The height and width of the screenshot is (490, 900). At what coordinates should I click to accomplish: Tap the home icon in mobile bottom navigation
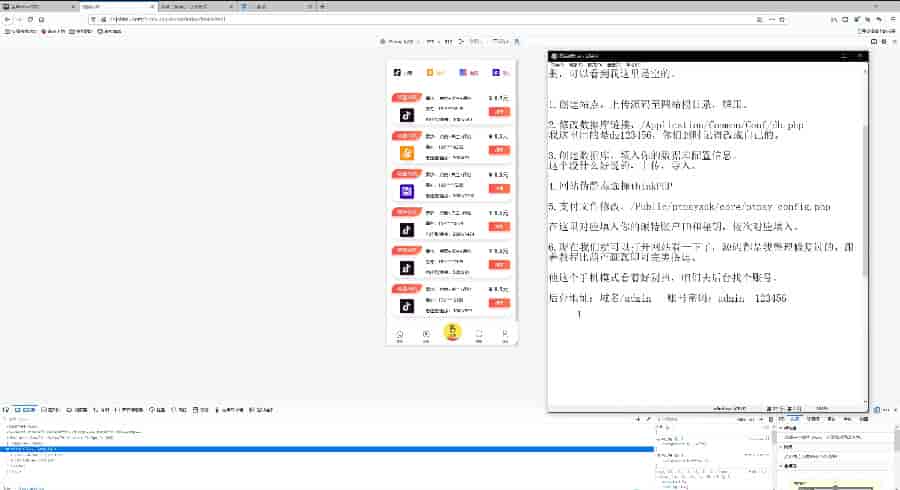tap(400, 333)
